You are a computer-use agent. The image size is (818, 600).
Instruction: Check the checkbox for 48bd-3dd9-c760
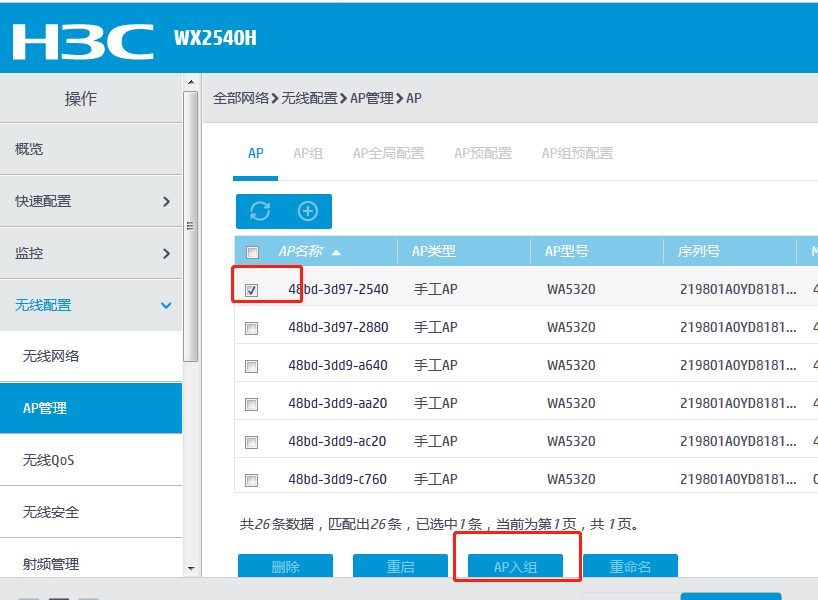click(251, 480)
